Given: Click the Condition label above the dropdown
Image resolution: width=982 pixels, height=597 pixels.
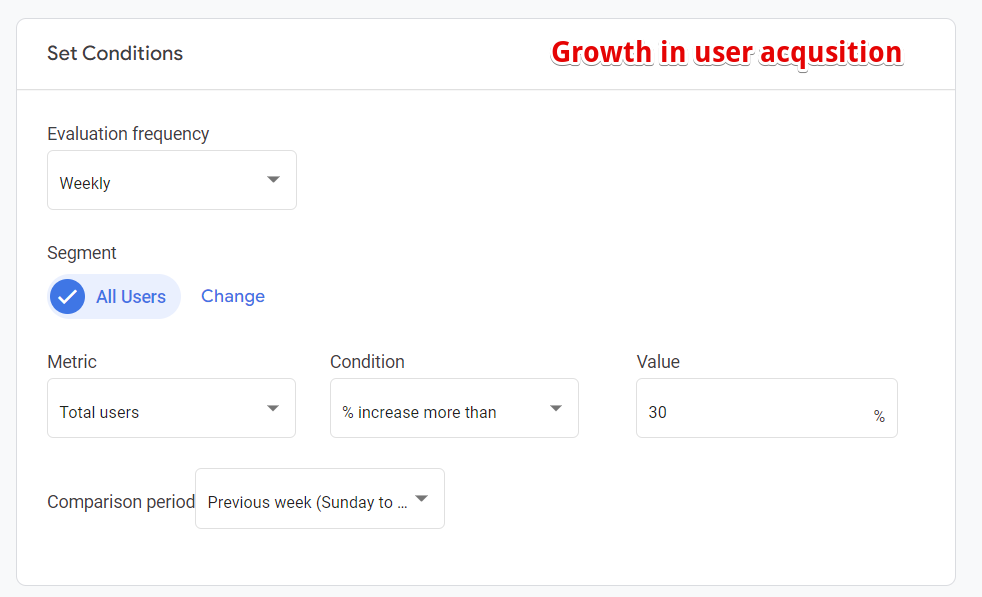Looking at the screenshot, I should click(367, 362).
